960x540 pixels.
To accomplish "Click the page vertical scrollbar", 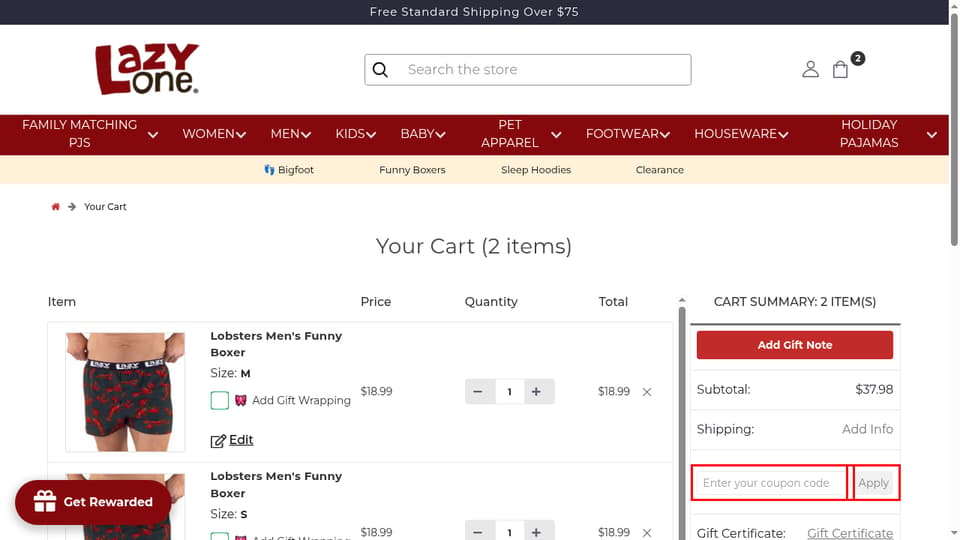I will tap(954, 129).
